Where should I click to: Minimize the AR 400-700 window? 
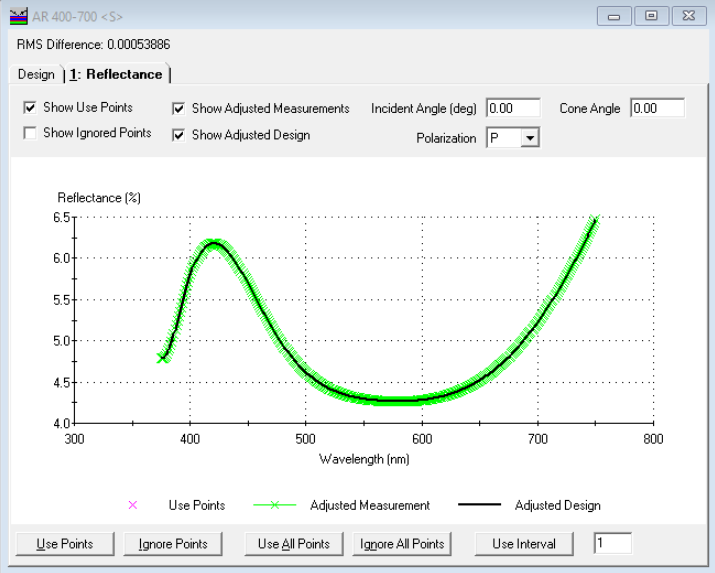pos(613,16)
